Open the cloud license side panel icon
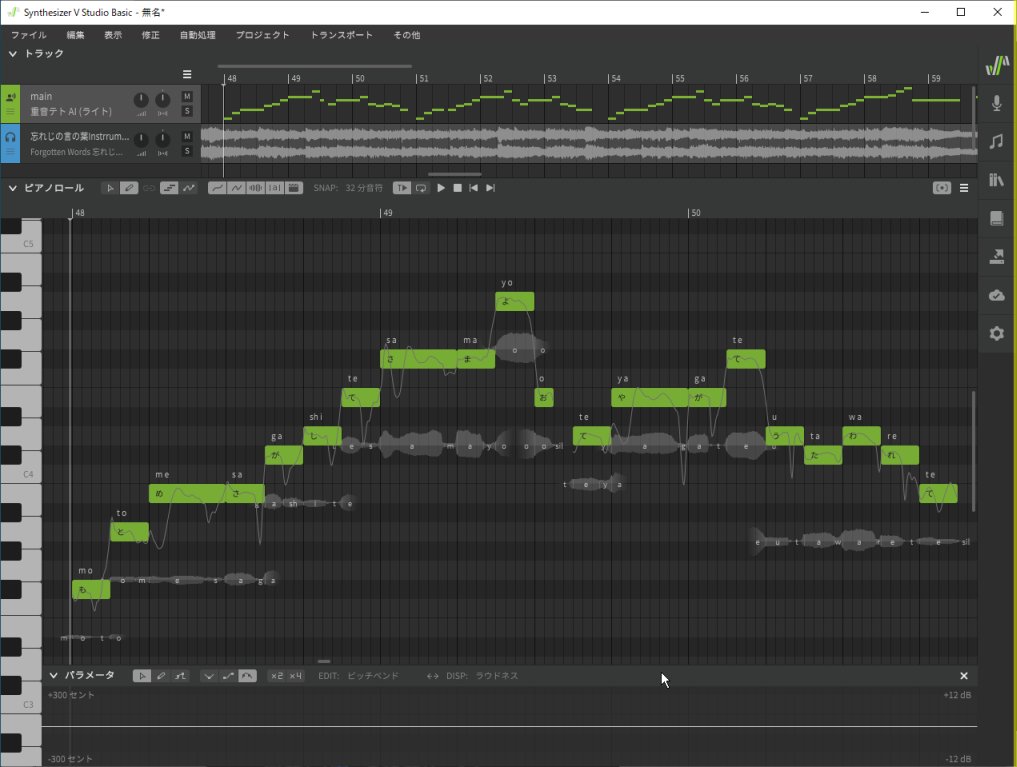This screenshot has height=767, width=1017. [997, 295]
